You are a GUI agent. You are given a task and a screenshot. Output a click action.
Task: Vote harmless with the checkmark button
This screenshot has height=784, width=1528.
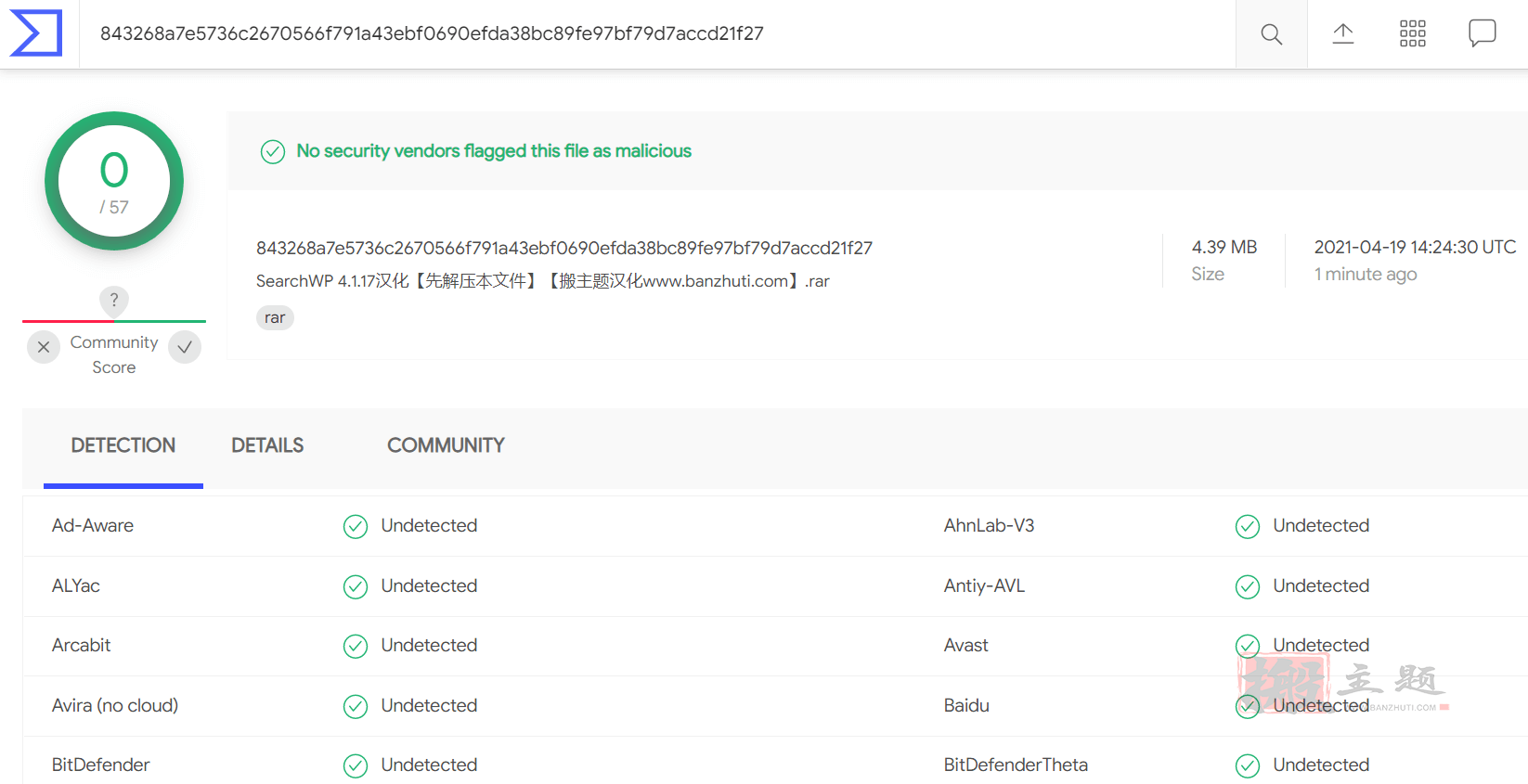click(185, 347)
